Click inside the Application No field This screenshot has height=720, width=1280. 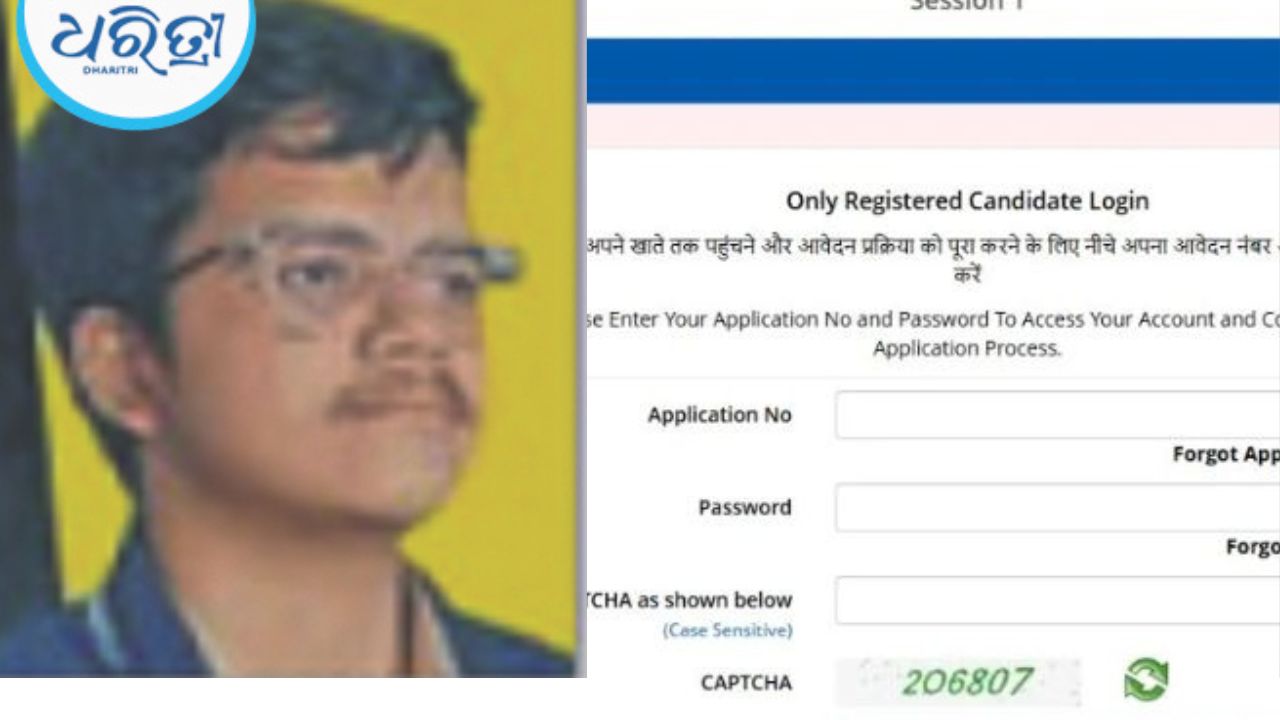1057,414
